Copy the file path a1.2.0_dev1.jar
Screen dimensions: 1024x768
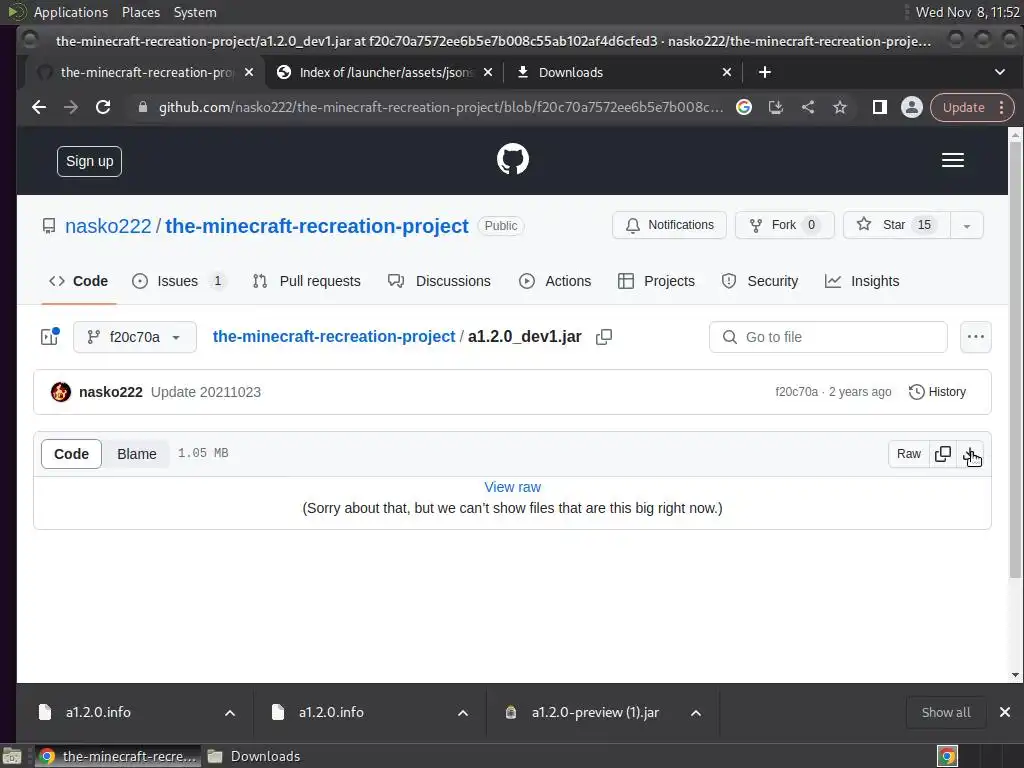click(x=604, y=337)
